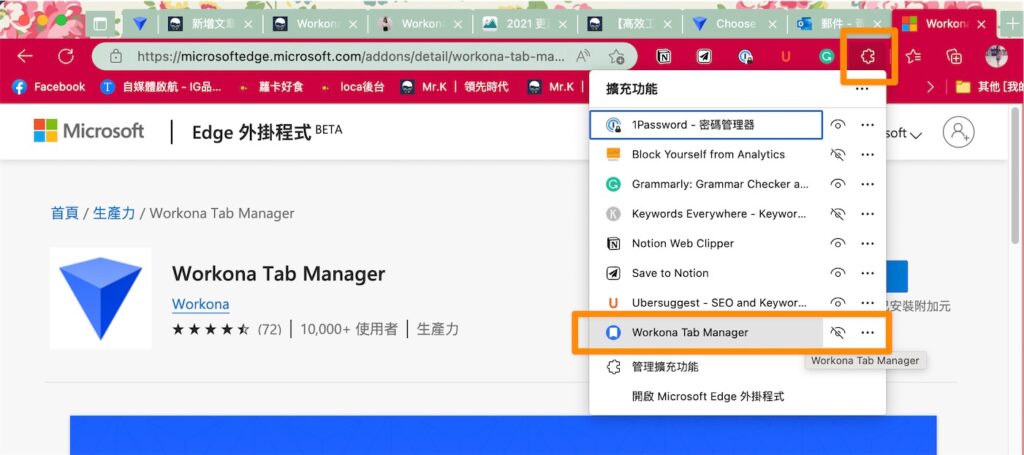Toggle toolbar visibility for 1Password
The image size is (1024, 455).
click(837, 125)
